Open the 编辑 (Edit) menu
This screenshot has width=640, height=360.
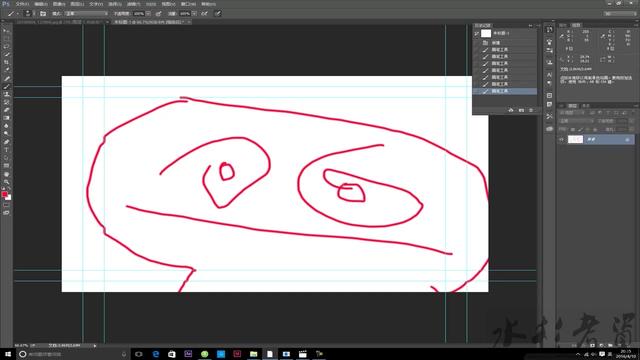coord(41,4)
